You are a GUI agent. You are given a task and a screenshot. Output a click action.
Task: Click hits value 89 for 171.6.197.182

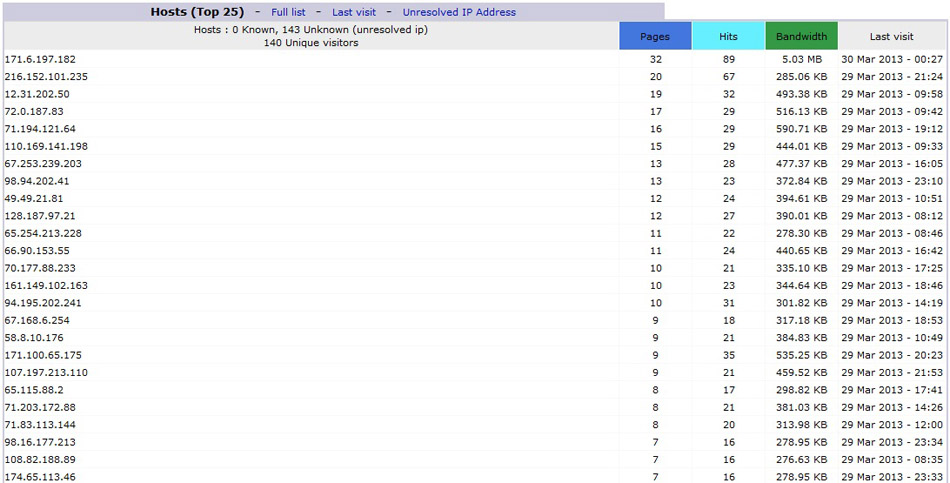[x=728, y=59]
